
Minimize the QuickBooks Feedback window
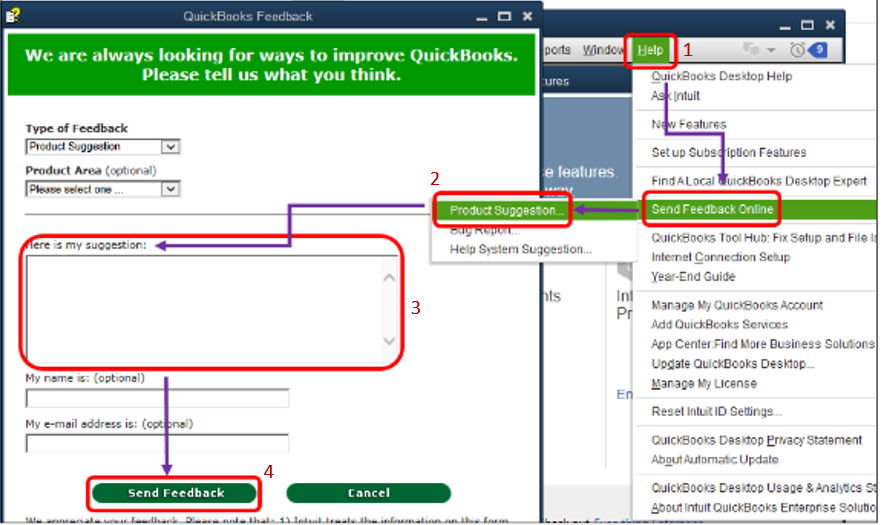point(481,17)
